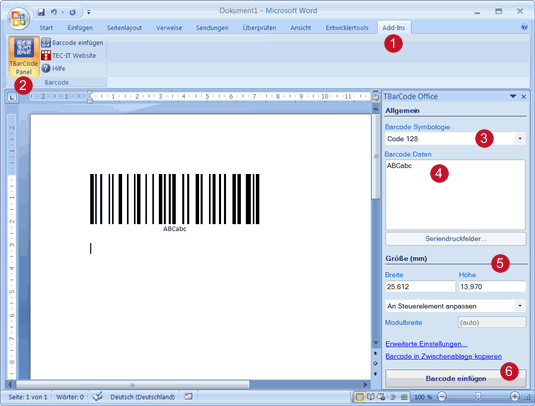Click the zoom slider handle
This screenshot has height=406, width=535.
[478, 396]
